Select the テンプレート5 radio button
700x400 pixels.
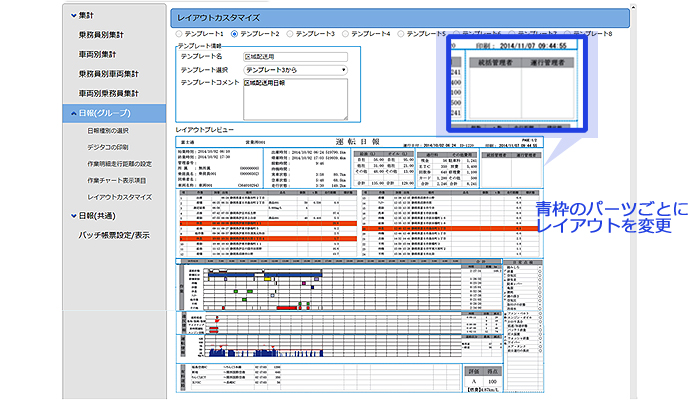click(400, 34)
